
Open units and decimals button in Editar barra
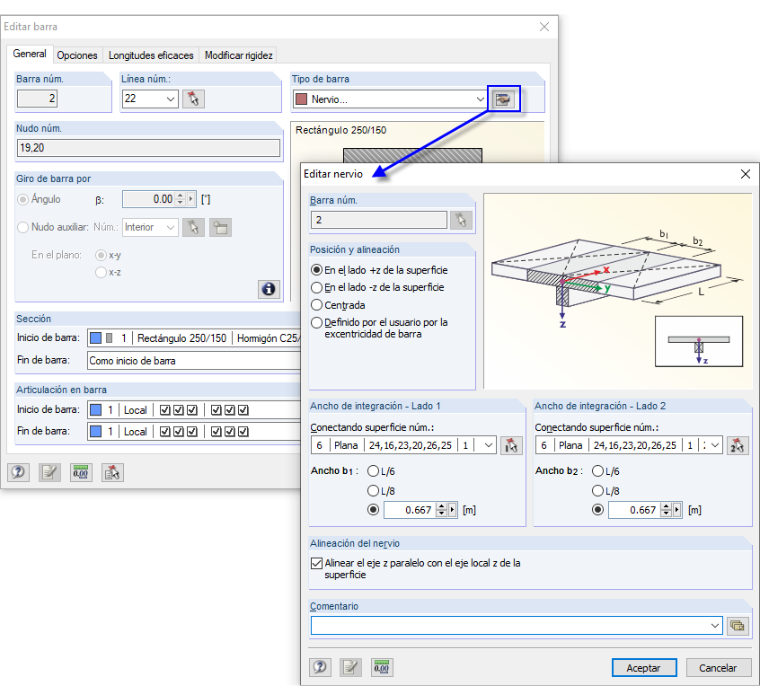81,472
